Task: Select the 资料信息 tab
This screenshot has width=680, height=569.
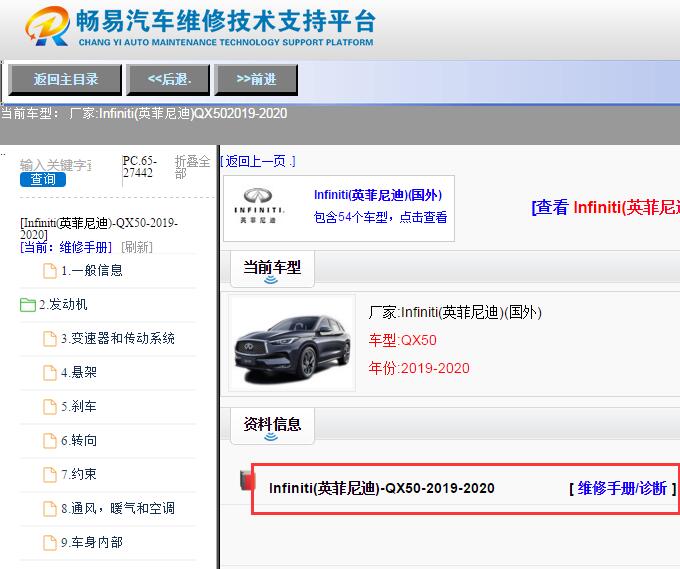Action: point(272,426)
